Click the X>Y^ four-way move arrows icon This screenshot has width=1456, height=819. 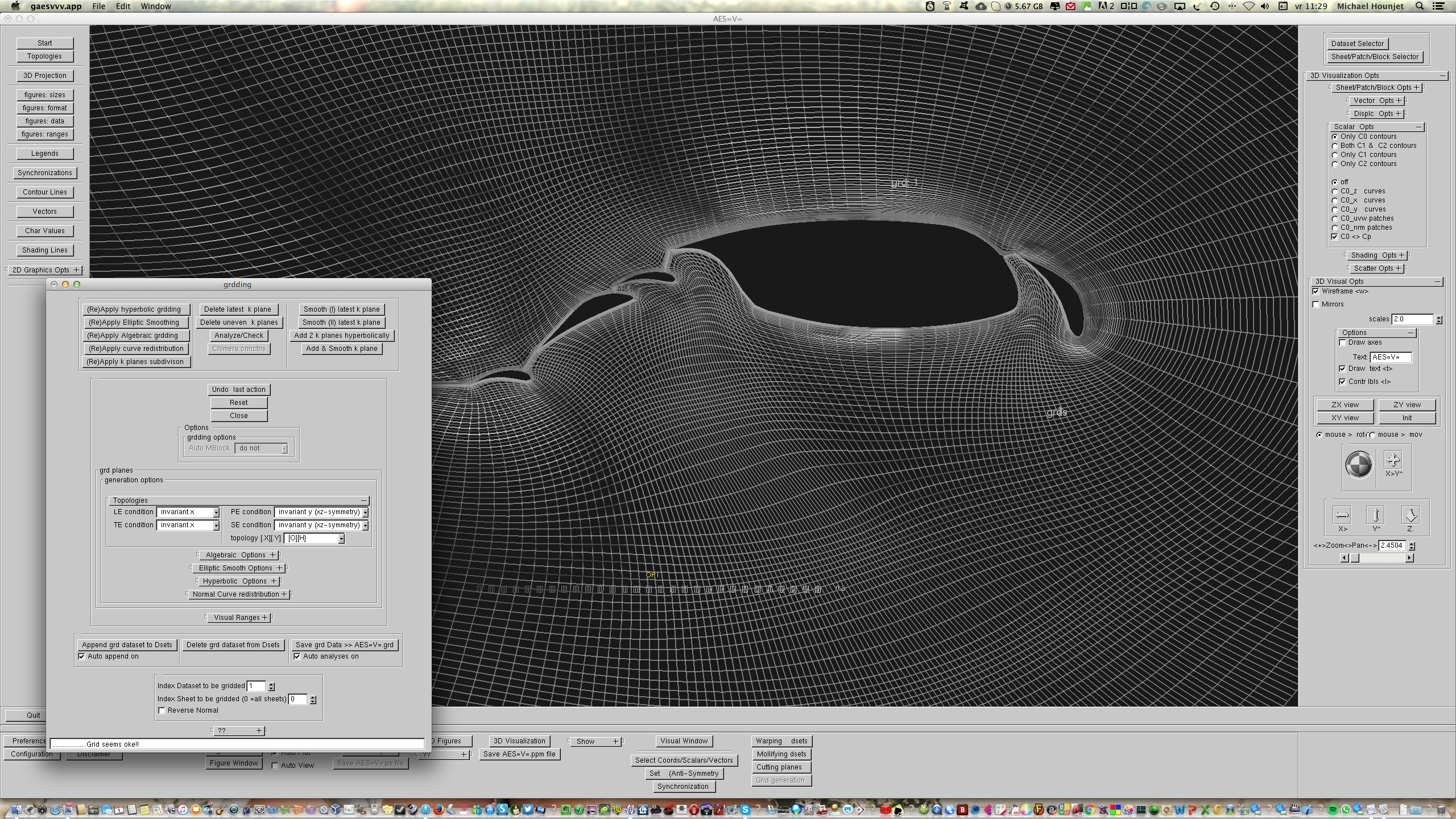pos(1393,460)
